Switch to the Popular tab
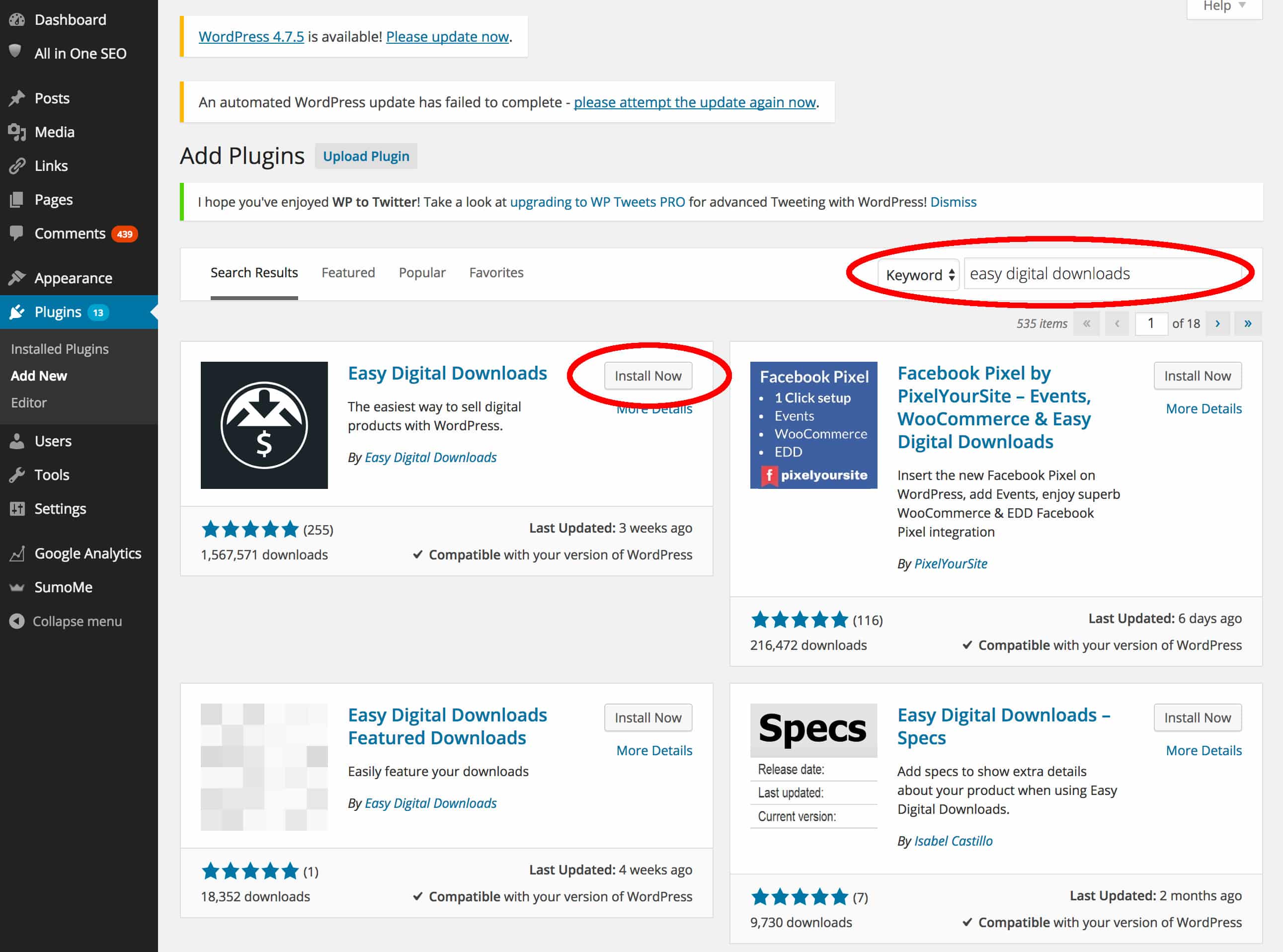 coord(422,273)
